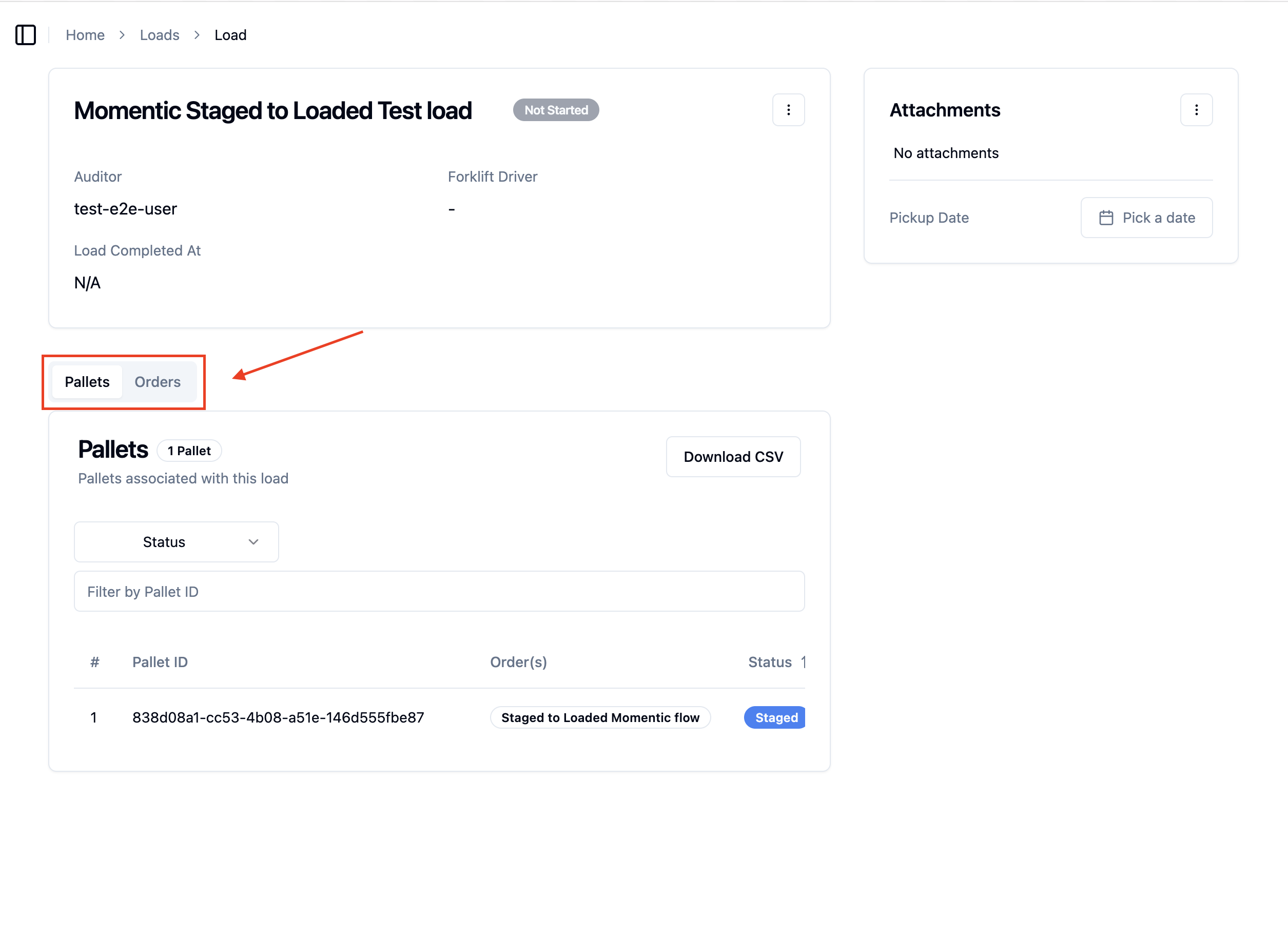This screenshot has width=1288, height=935.
Task: Open the load card three-dot menu
Action: (788, 110)
